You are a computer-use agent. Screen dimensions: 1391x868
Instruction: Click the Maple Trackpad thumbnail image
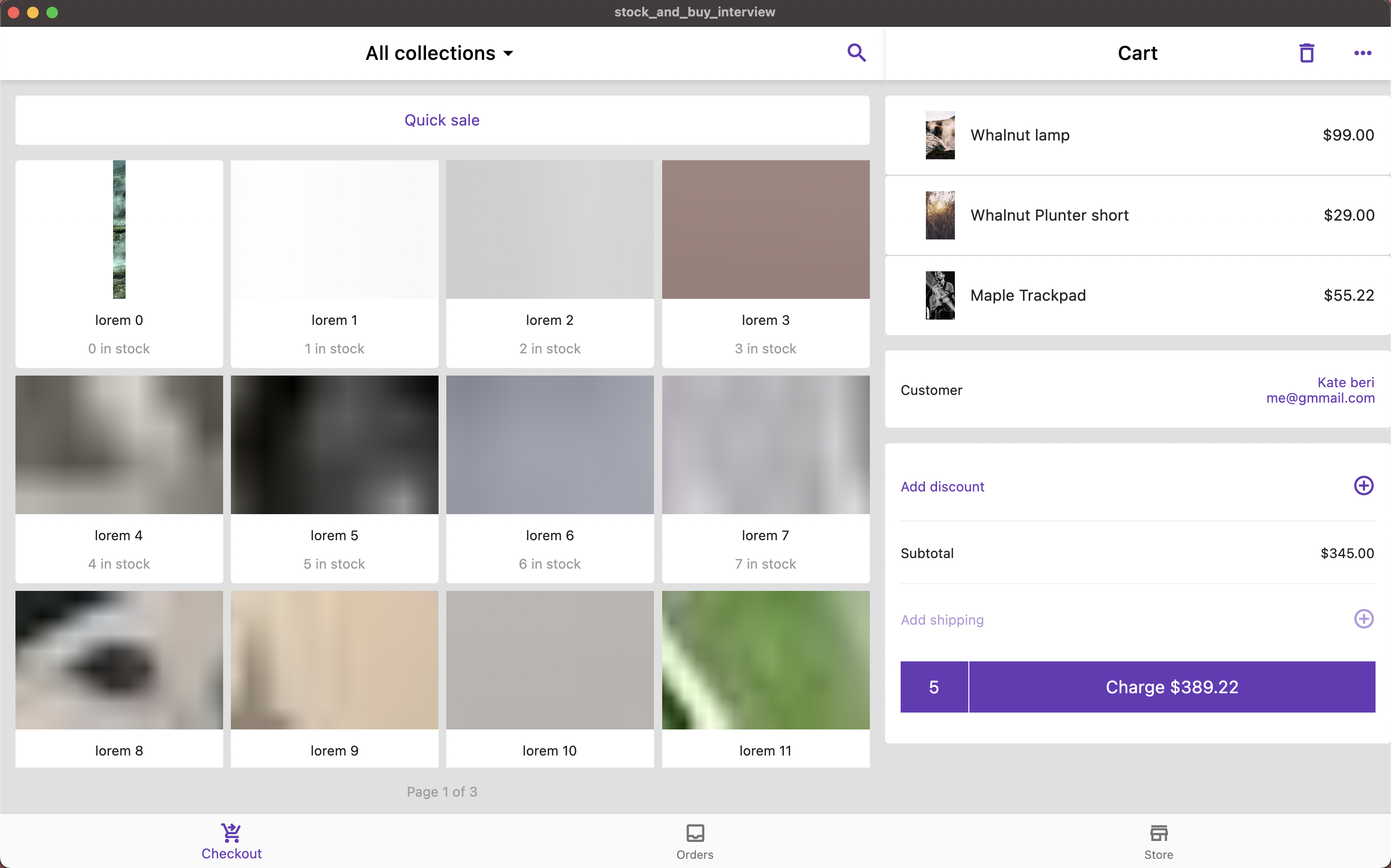(x=940, y=295)
